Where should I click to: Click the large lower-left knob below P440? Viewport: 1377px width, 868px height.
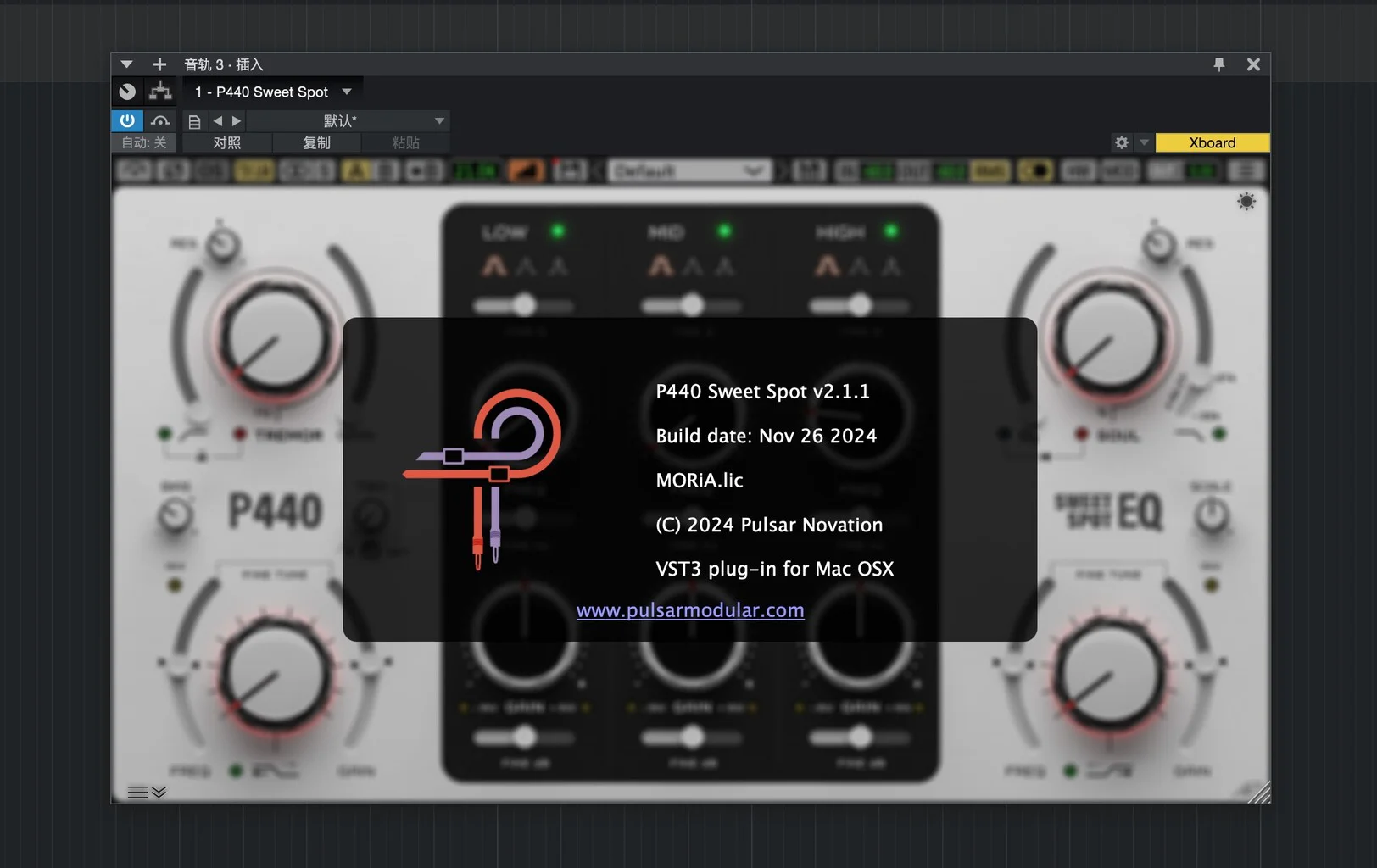pos(274,676)
